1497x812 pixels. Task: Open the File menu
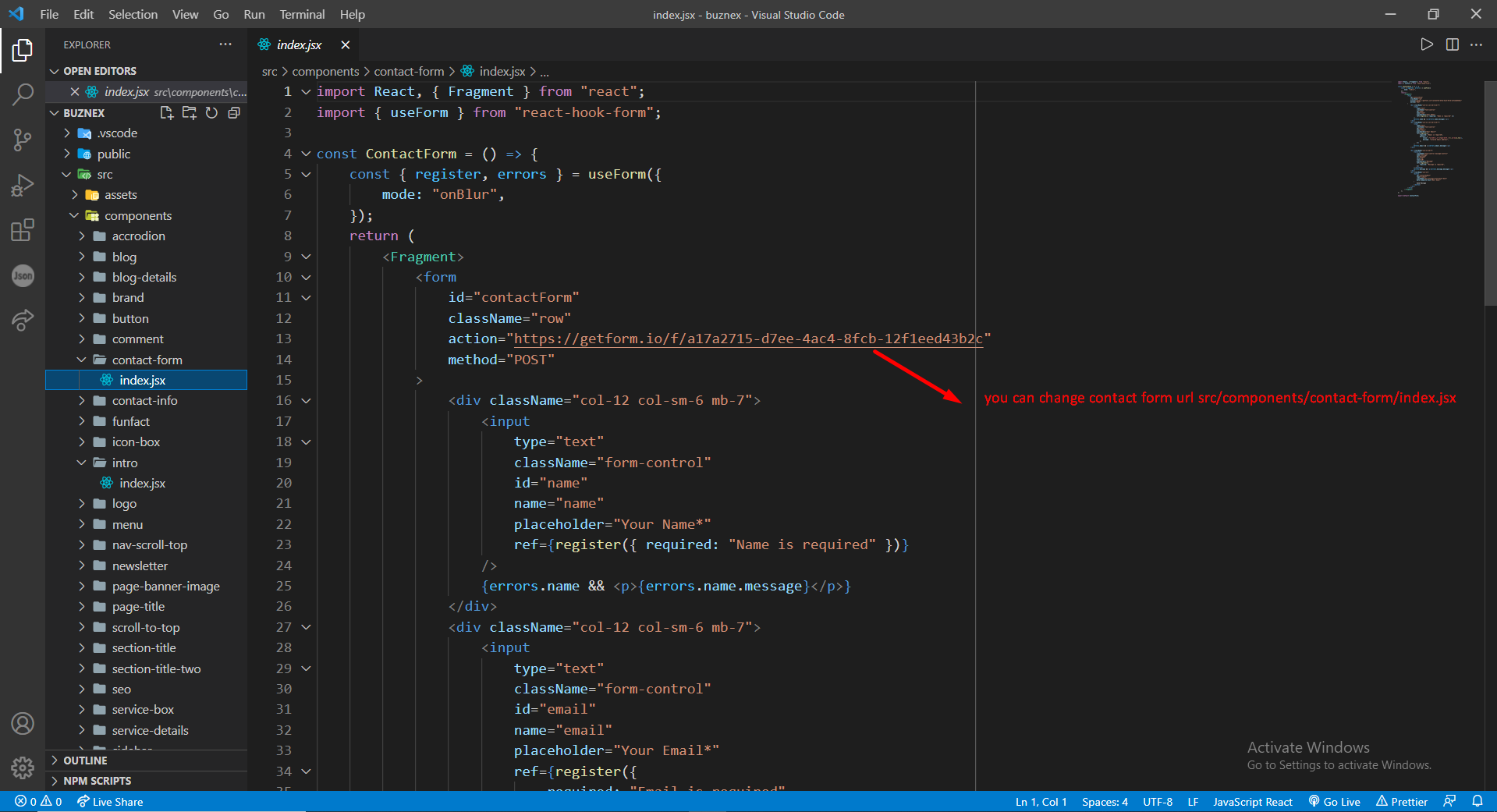49,14
